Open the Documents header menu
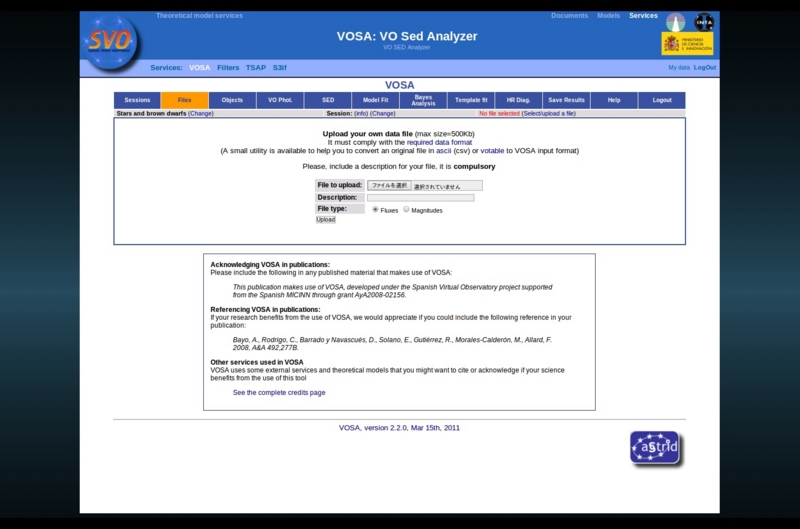Viewport: 800px width, 529px height. [569, 16]
